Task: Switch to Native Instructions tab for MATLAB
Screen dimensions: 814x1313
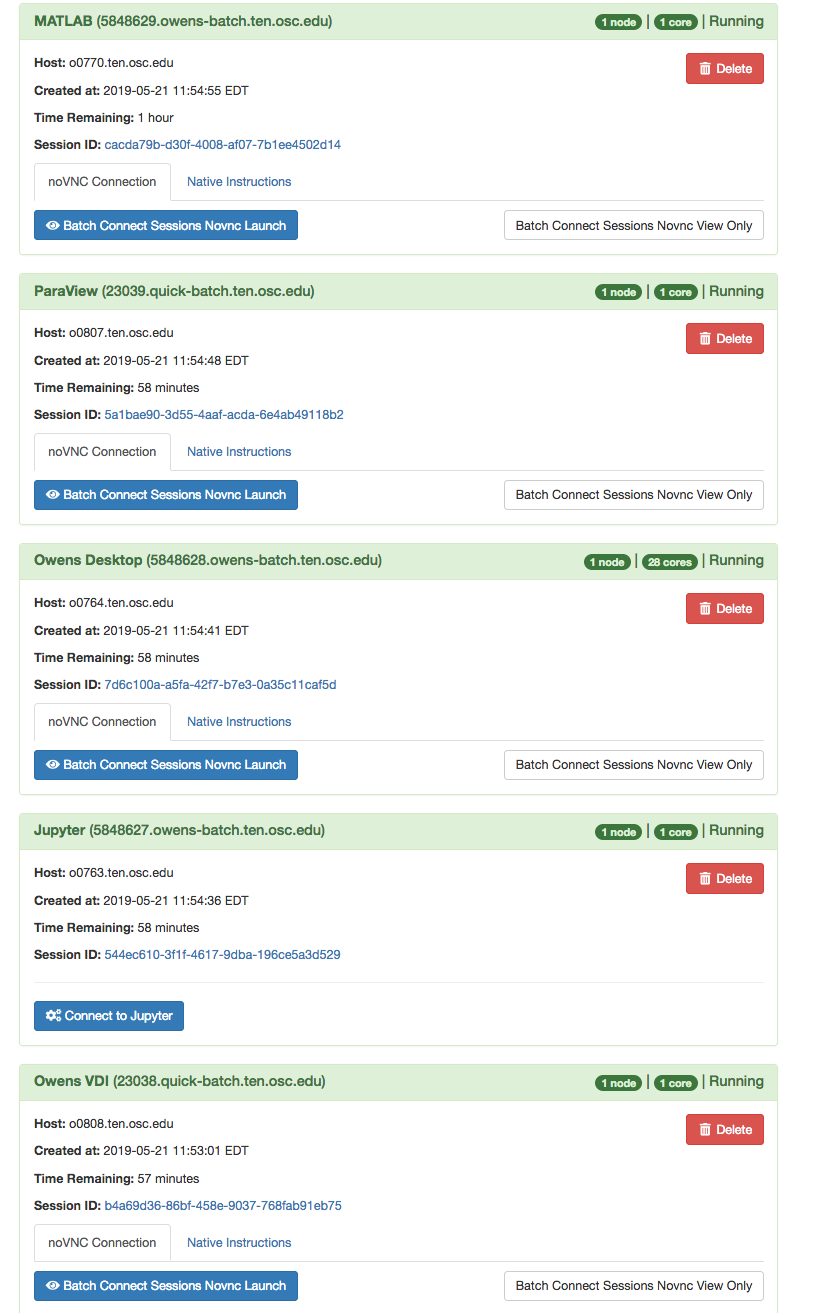Action: point(238,181)
